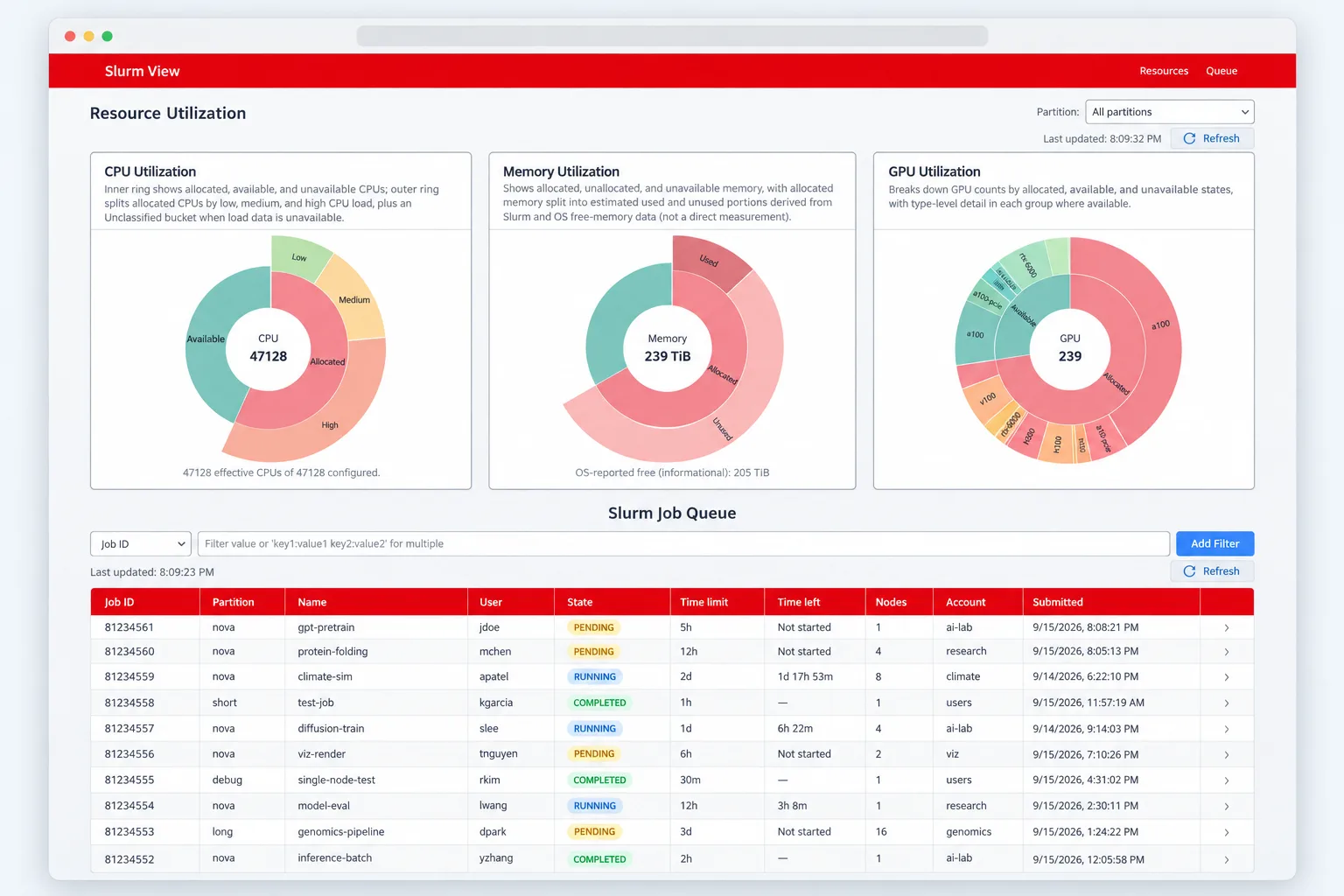Select the genomics-pipeline job name
This screenshot has height=896, width=1344.
(340, 832)
